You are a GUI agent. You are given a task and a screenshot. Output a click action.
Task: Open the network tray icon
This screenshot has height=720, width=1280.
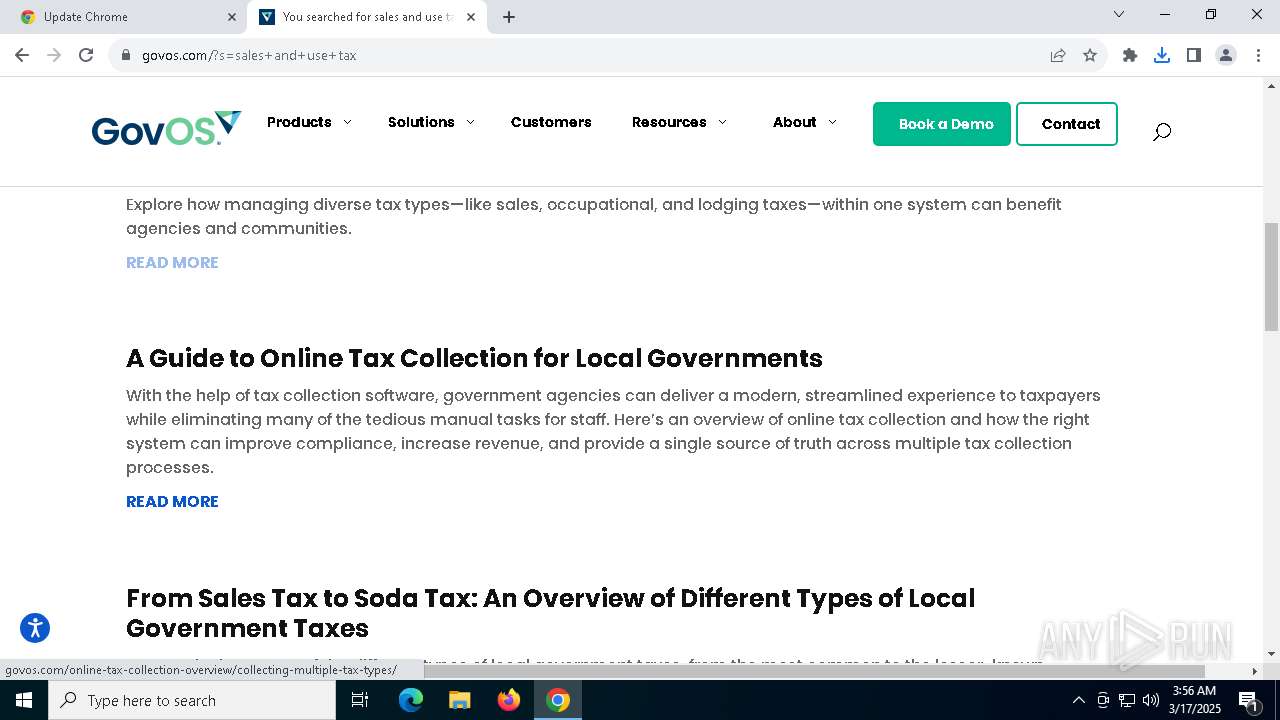coord(1127,700)
